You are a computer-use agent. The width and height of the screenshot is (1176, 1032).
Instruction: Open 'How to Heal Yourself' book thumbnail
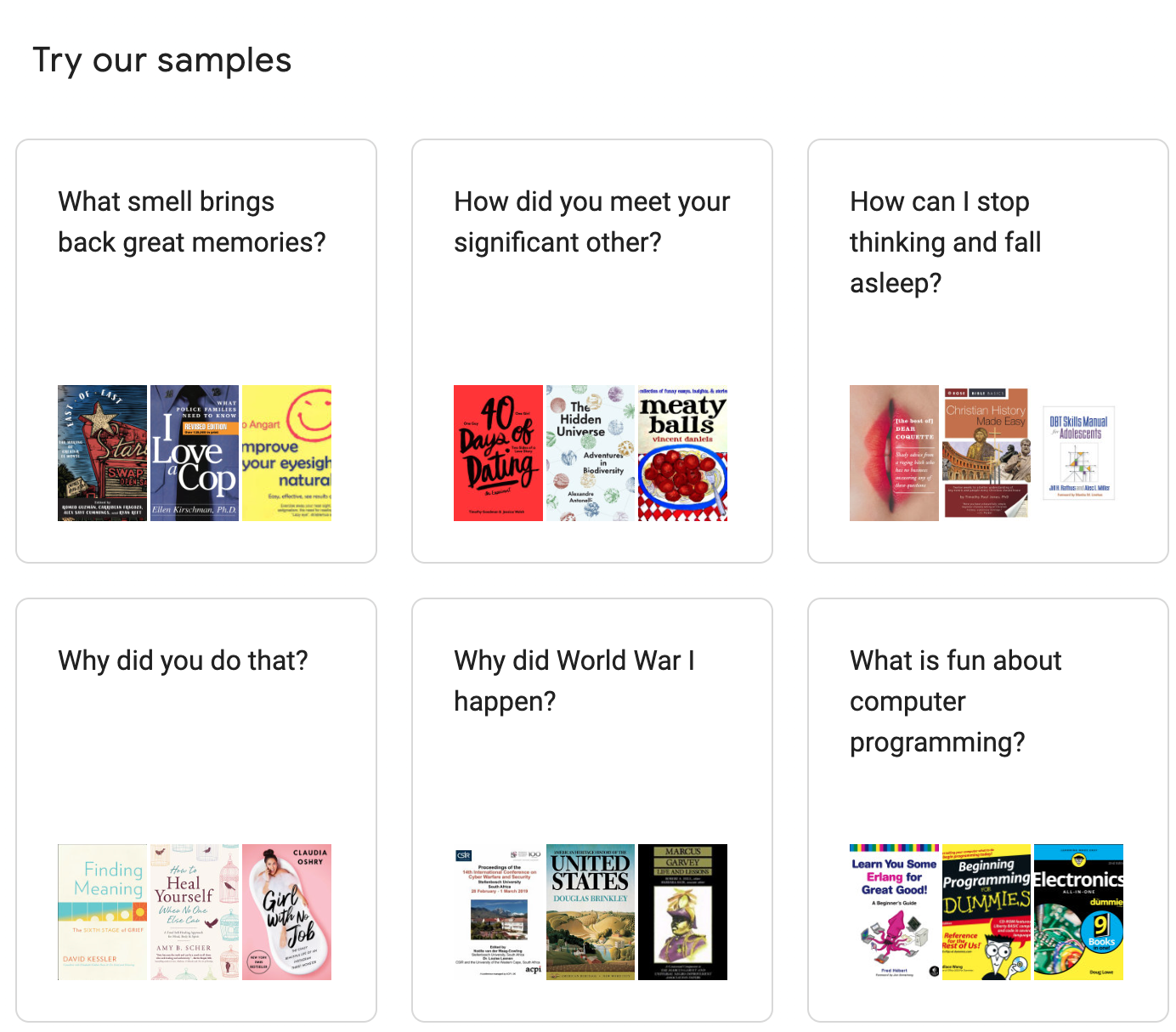(195, 912)
